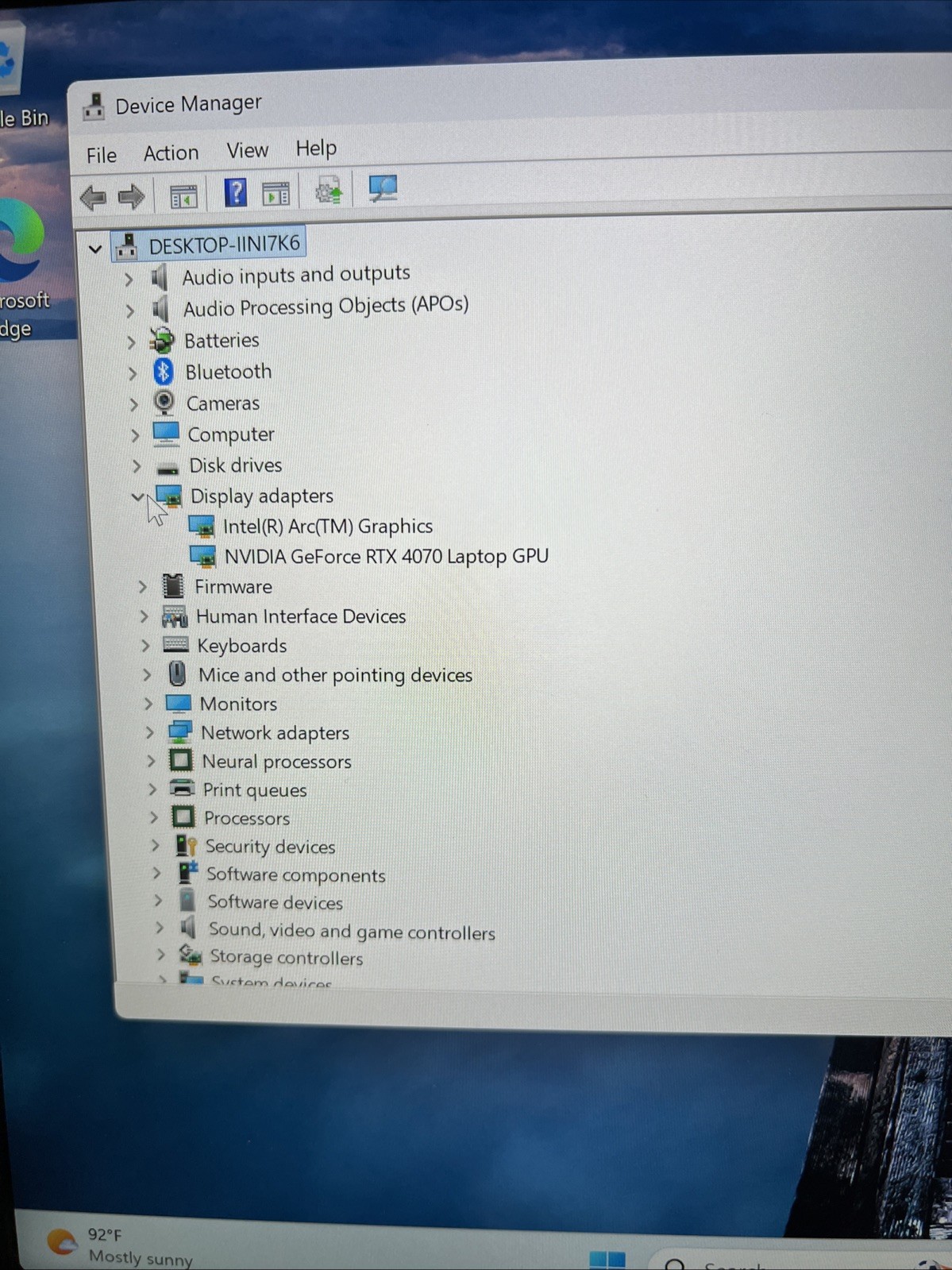Expand the Computer category

click(135, 435)
